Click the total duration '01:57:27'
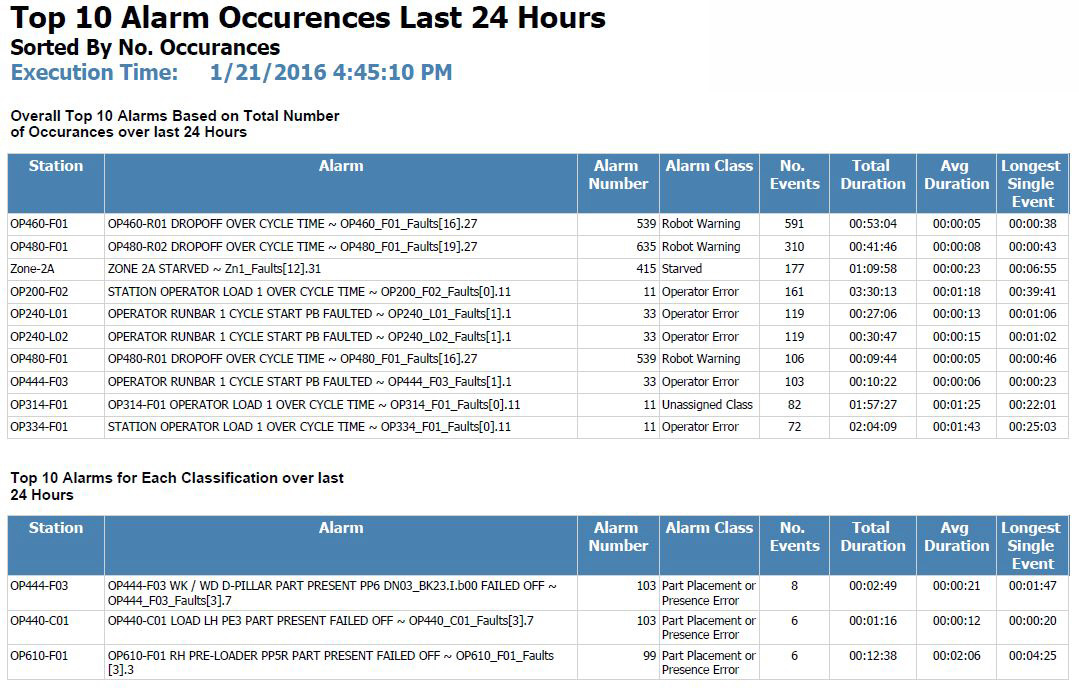The width and height of the screenshot is (1079, 689). pos(873,405)
